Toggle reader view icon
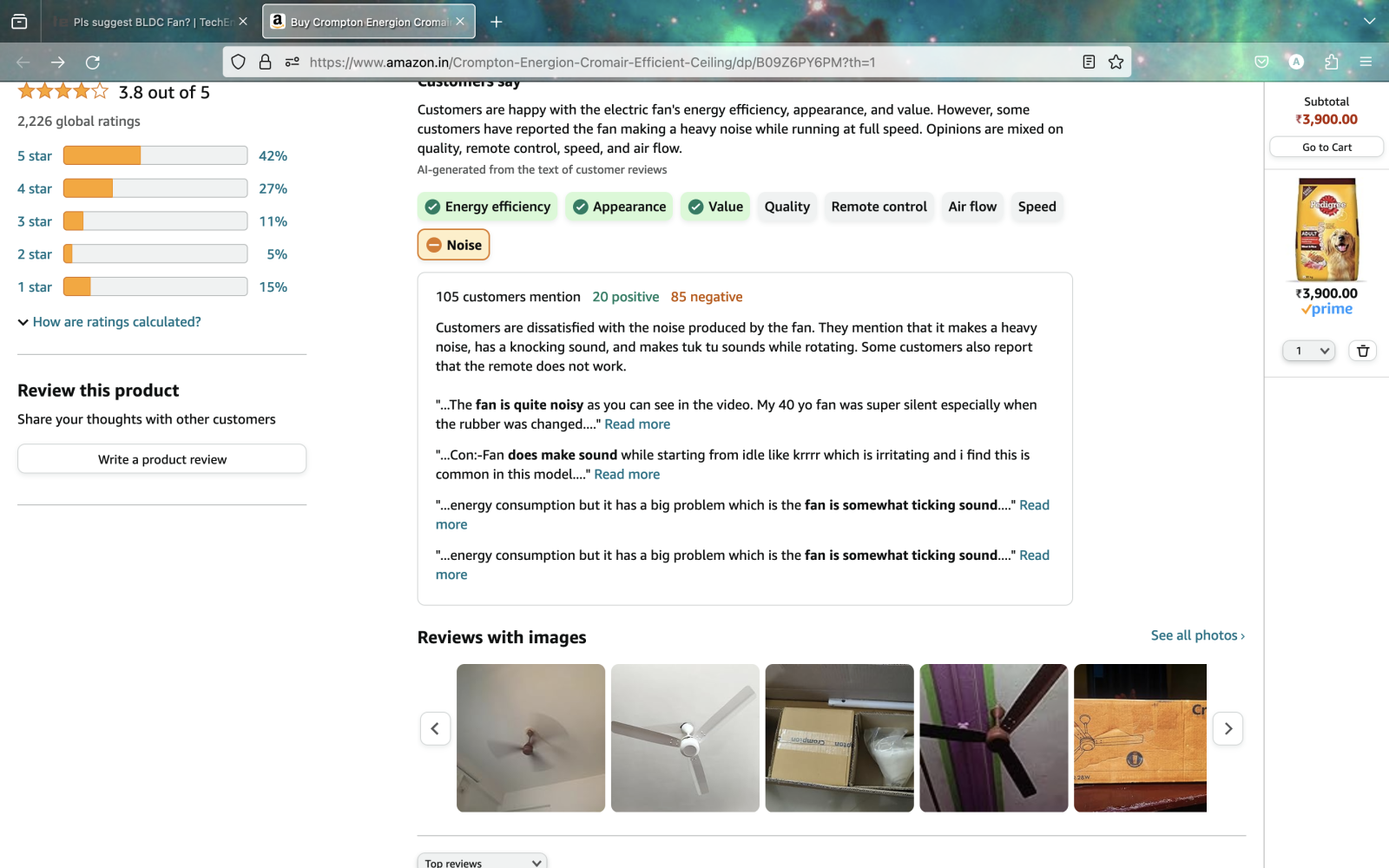Image resolution: width=1389 pixels, height=868 pixels. pyautogui.click(x=1089, y=62)
